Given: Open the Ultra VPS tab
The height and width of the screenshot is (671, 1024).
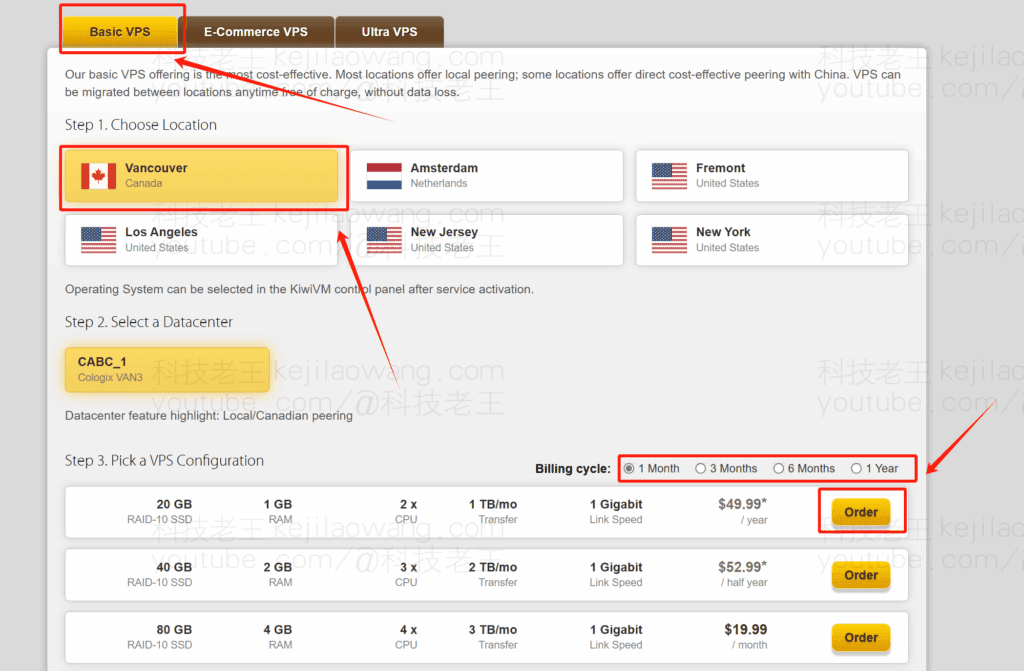Looking at the screenshot, I should point(389,32).
